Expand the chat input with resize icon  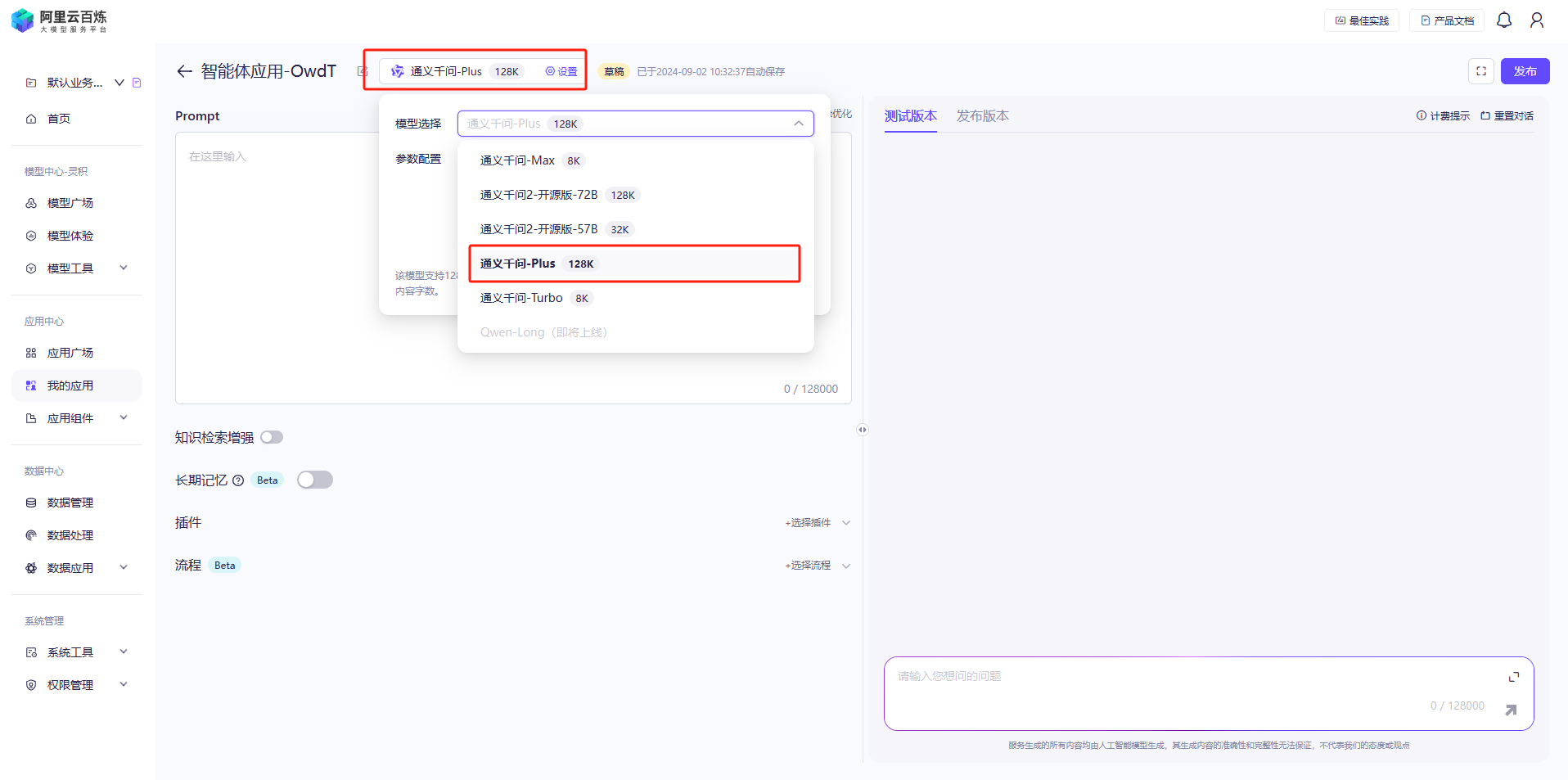[x=1513, y=677]
